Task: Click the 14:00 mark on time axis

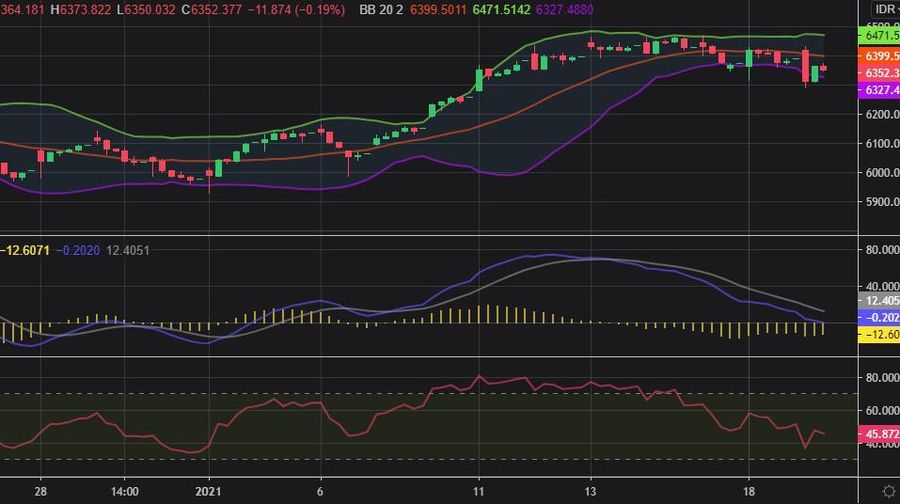Action: click(x=123, y=492)
